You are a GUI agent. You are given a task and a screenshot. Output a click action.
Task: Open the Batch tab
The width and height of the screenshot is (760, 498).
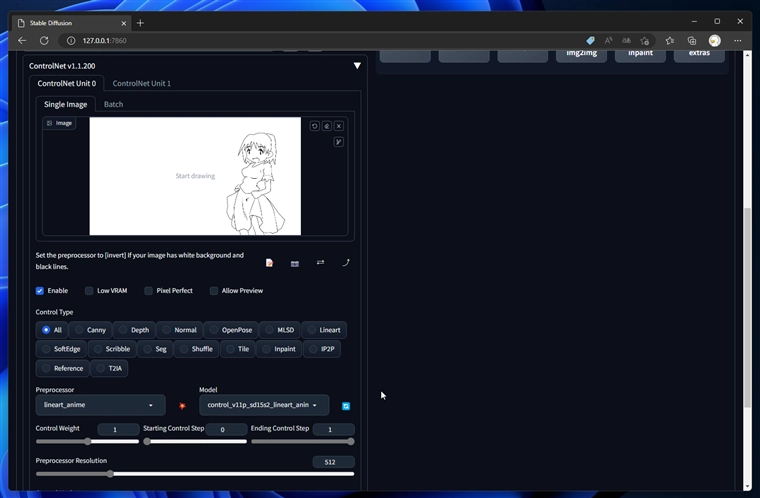pos(113,104)
